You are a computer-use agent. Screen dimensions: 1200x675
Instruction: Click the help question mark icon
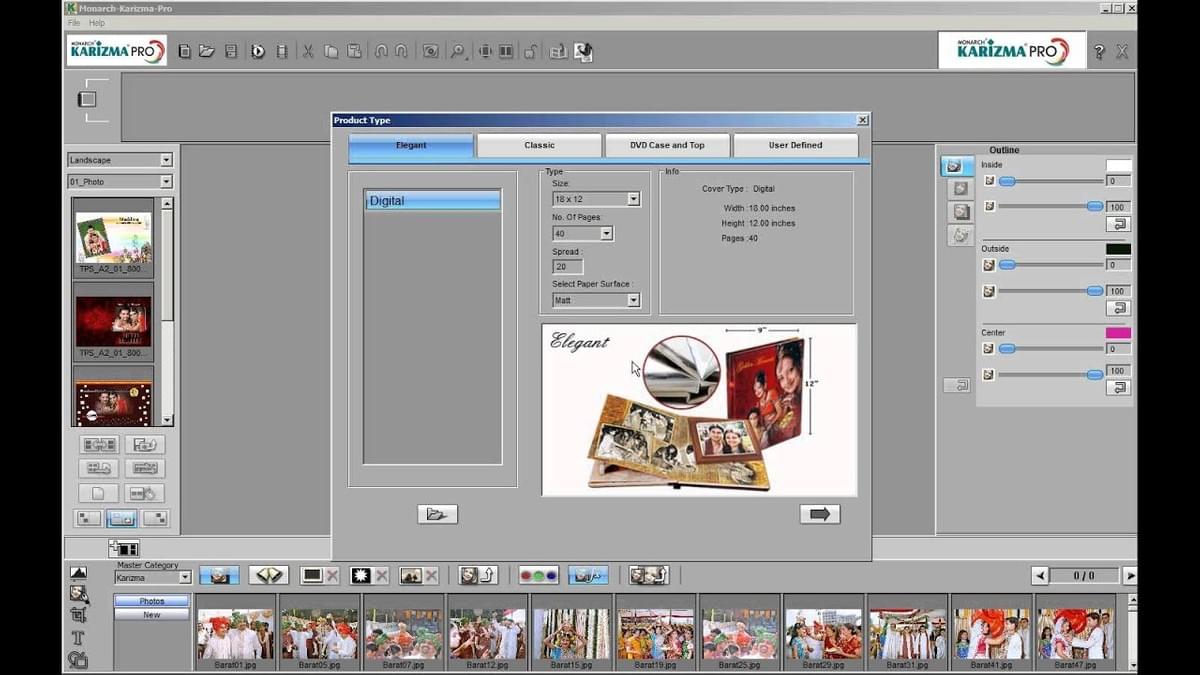(x=1099, y=52)
